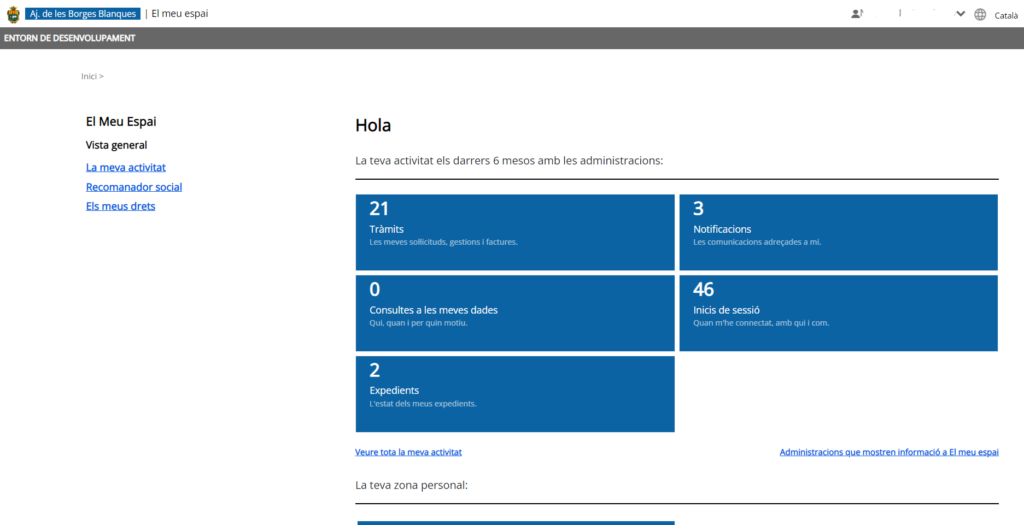Click the El meu espai header title
Screen dimensions: 1024x525
pyautogui.click(x=180, y=14)
